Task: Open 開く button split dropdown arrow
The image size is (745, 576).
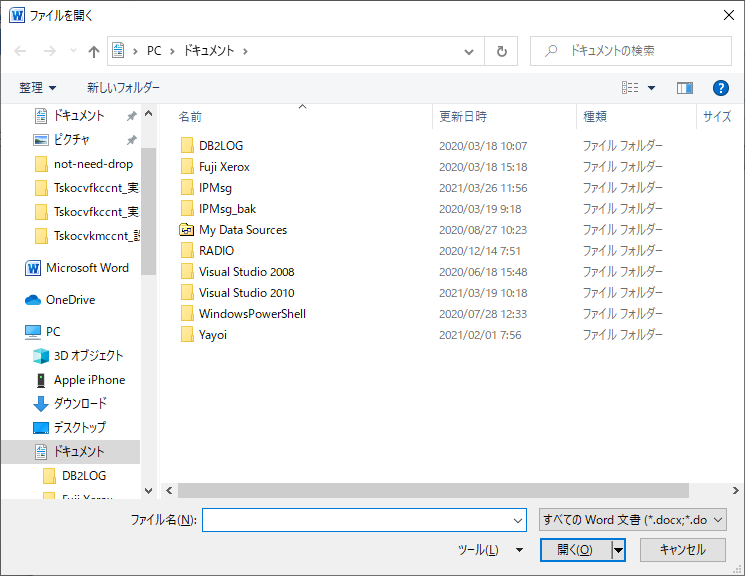Action: [618, 550]
